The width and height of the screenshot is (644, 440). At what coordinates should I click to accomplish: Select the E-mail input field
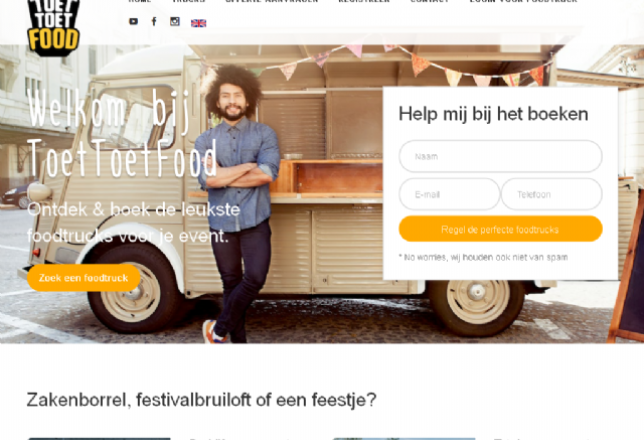[x=449, y=194]
